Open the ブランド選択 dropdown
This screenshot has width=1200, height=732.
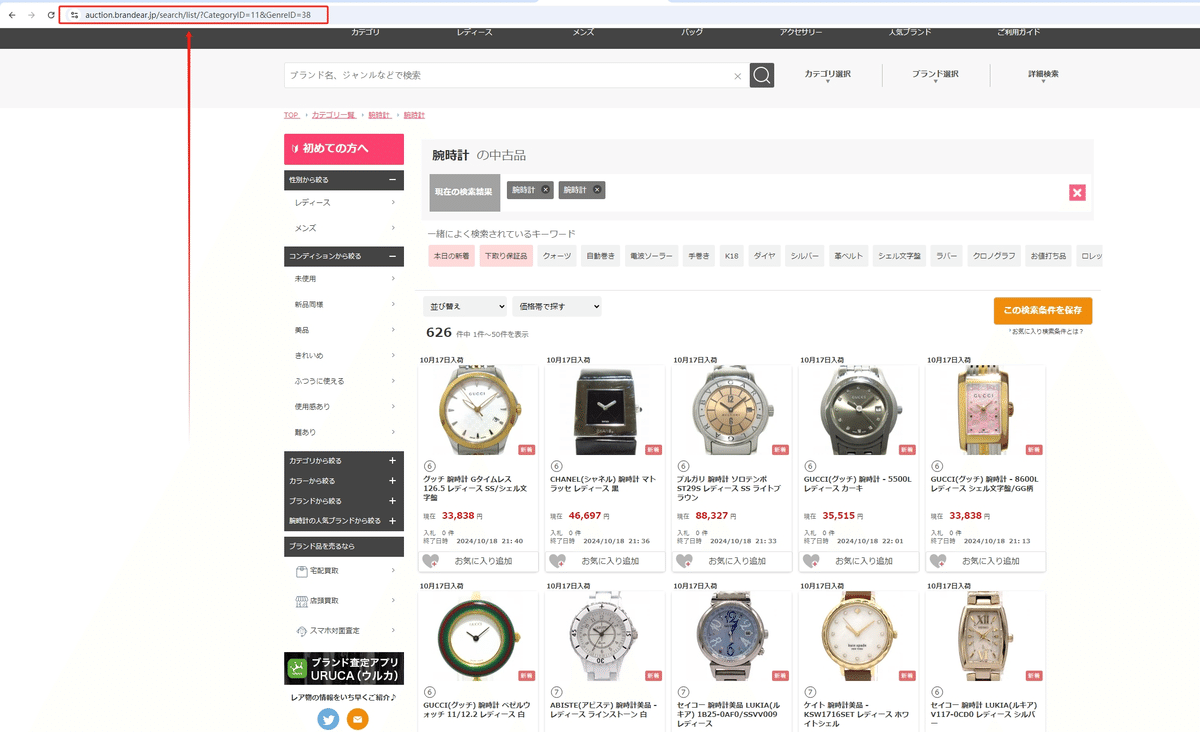point(935,75)
